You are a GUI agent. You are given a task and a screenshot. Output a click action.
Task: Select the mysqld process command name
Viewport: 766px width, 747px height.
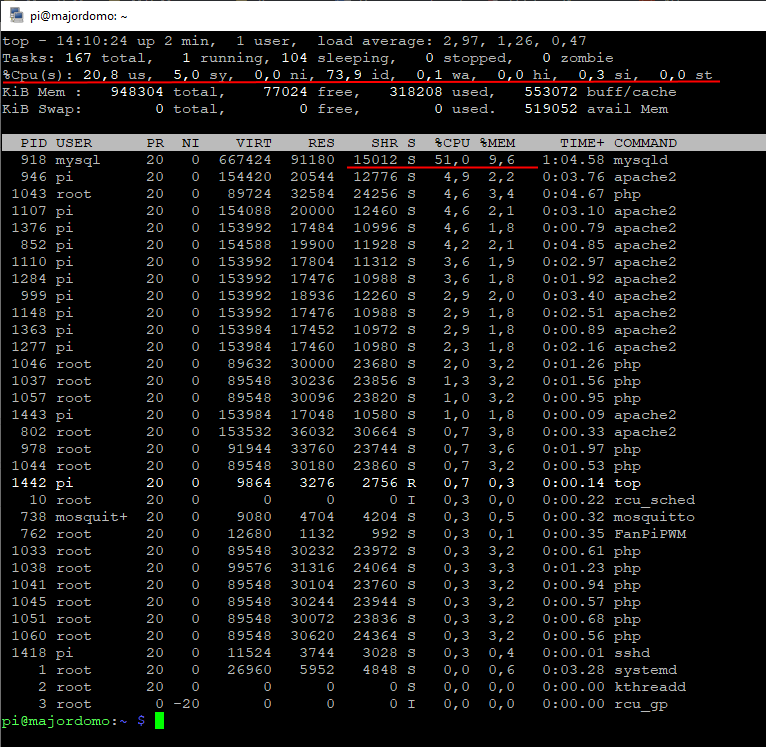click(640, 160)
